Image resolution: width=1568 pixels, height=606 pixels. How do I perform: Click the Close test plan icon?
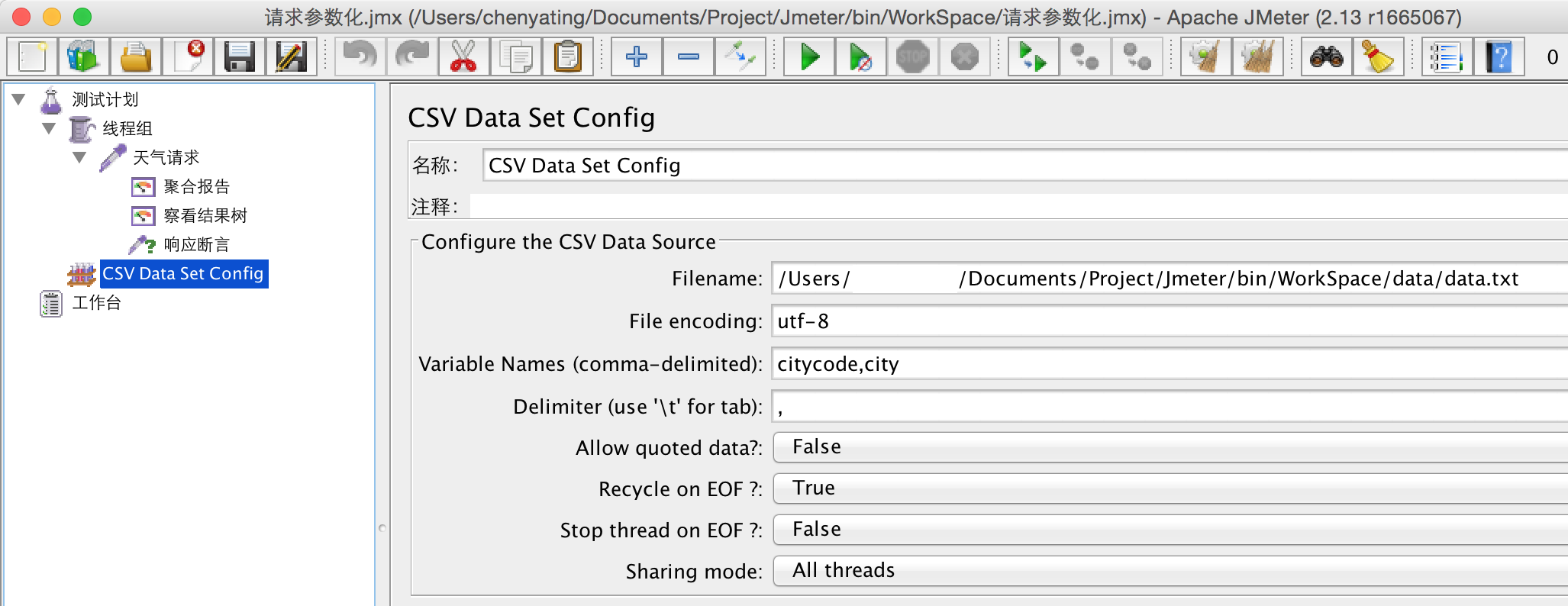[189, 56]
